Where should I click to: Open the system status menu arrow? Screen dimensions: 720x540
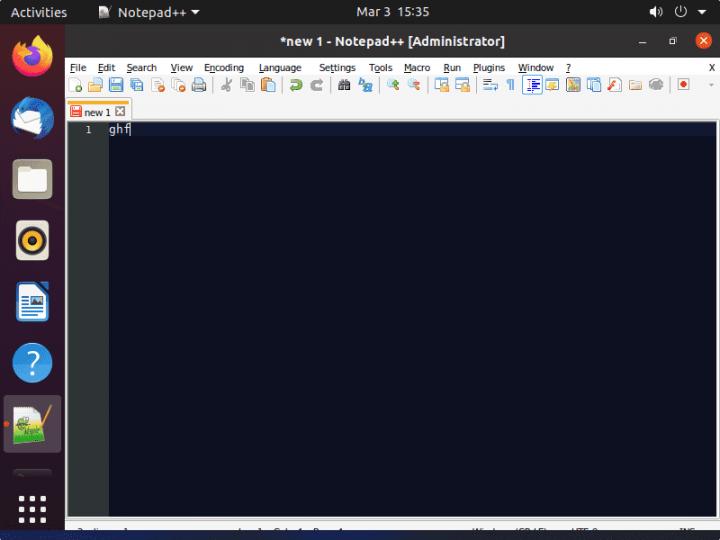coord(702,12)
